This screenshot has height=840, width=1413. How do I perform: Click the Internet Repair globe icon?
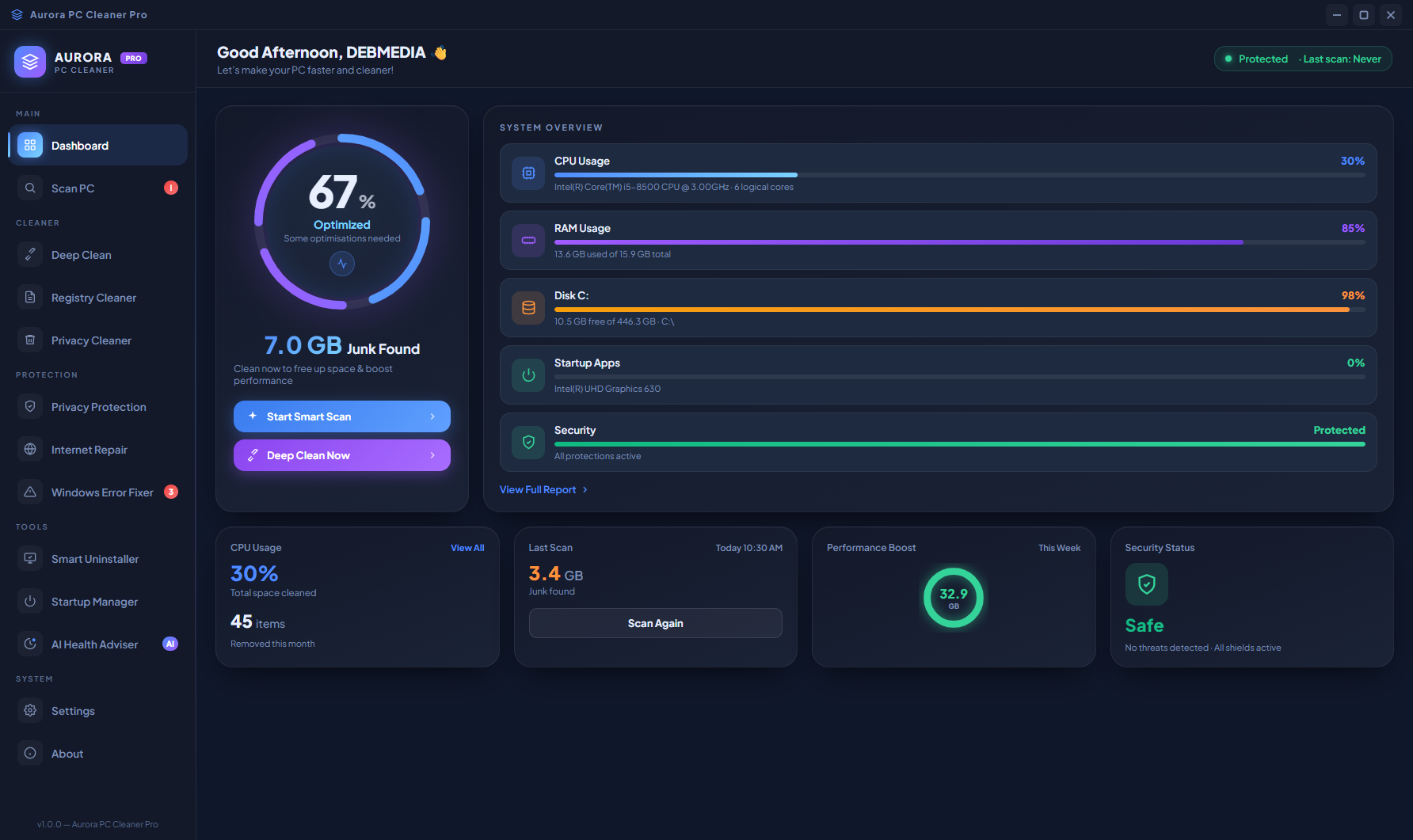click(x=30, y=450)
